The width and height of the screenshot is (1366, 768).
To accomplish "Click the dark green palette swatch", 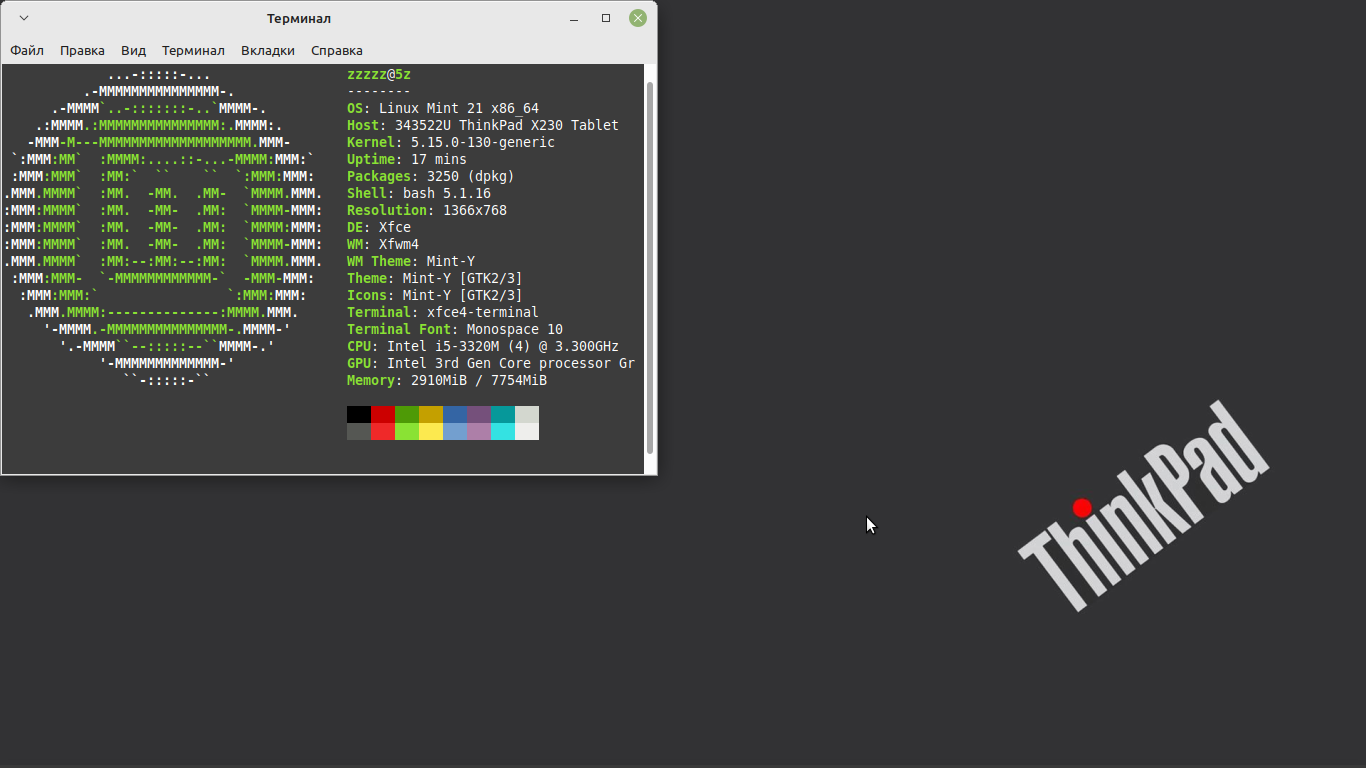I will 407,414.
